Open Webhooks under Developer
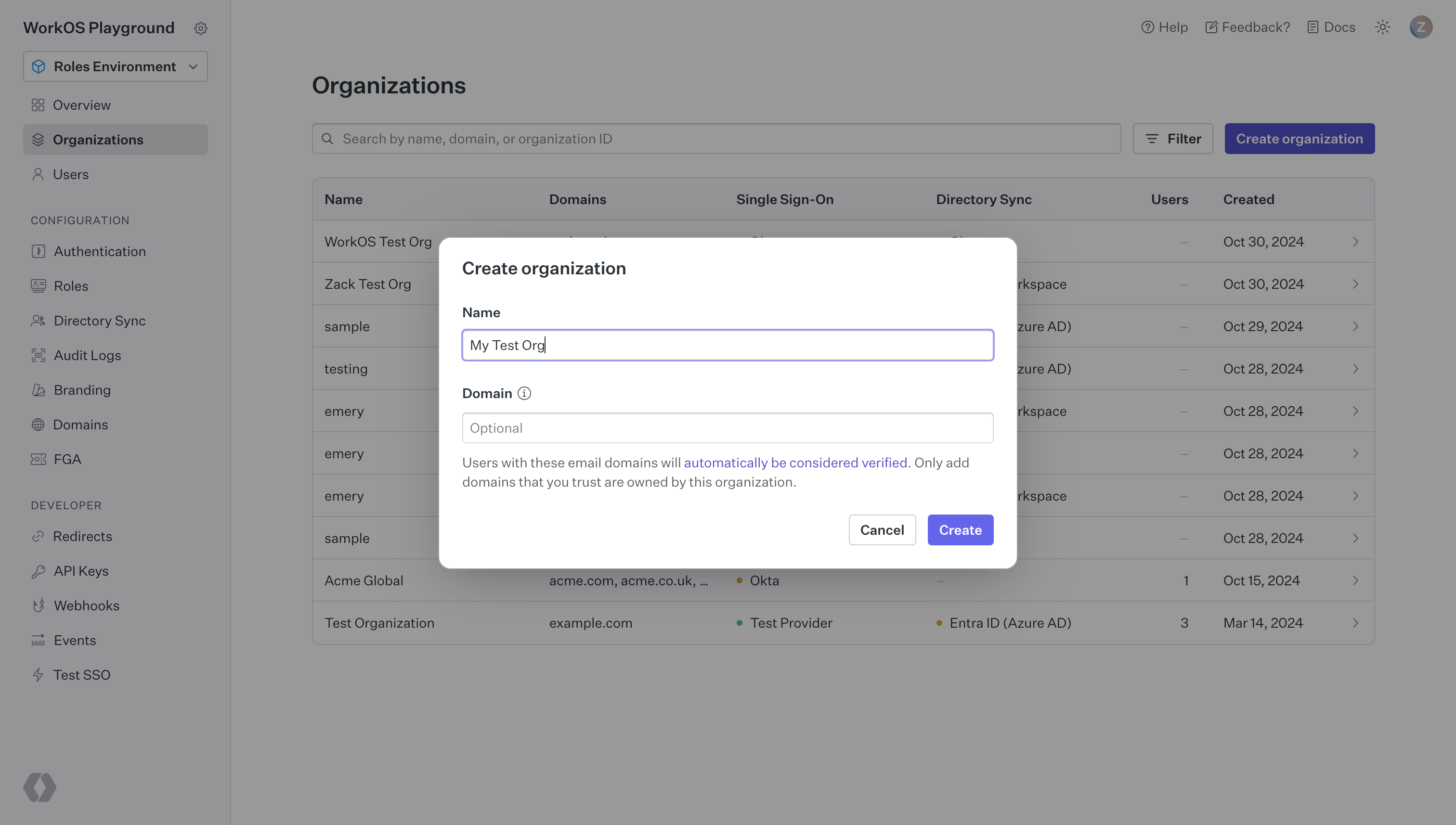1456x825 pixels. (87, 605)
